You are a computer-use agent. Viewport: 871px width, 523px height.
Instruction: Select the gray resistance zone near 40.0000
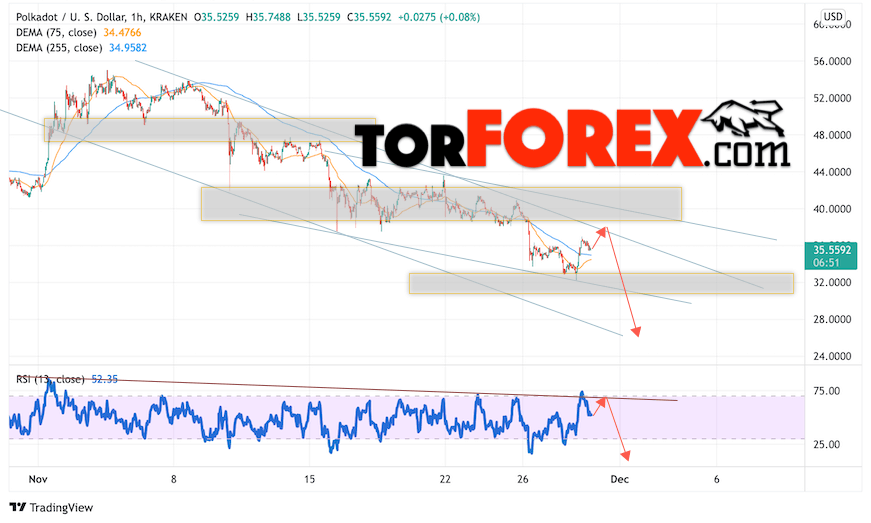pos(441,204)
